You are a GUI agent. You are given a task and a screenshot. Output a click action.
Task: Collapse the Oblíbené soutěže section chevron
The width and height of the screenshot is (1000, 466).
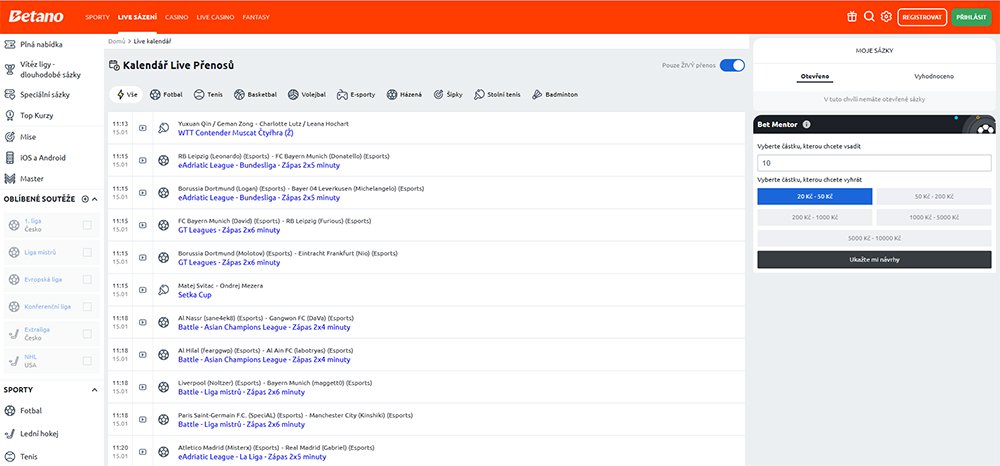[x=95, y=199]
